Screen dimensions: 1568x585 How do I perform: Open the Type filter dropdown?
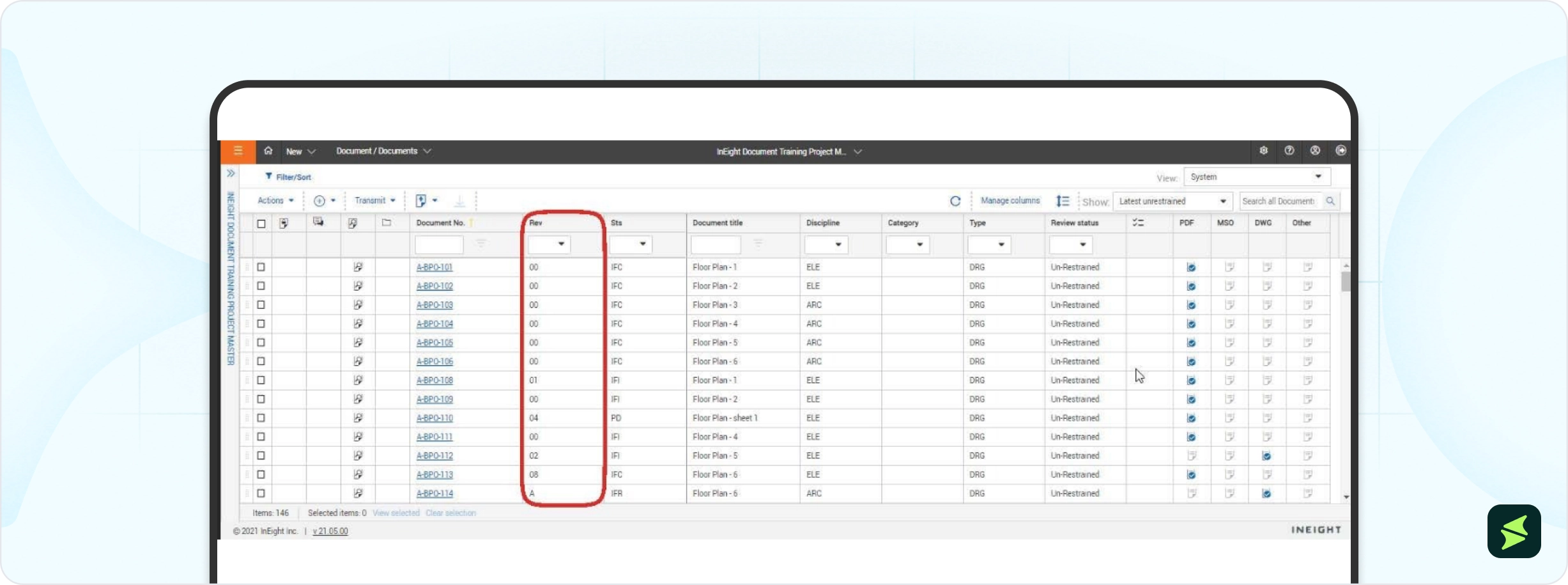point(989,244)
